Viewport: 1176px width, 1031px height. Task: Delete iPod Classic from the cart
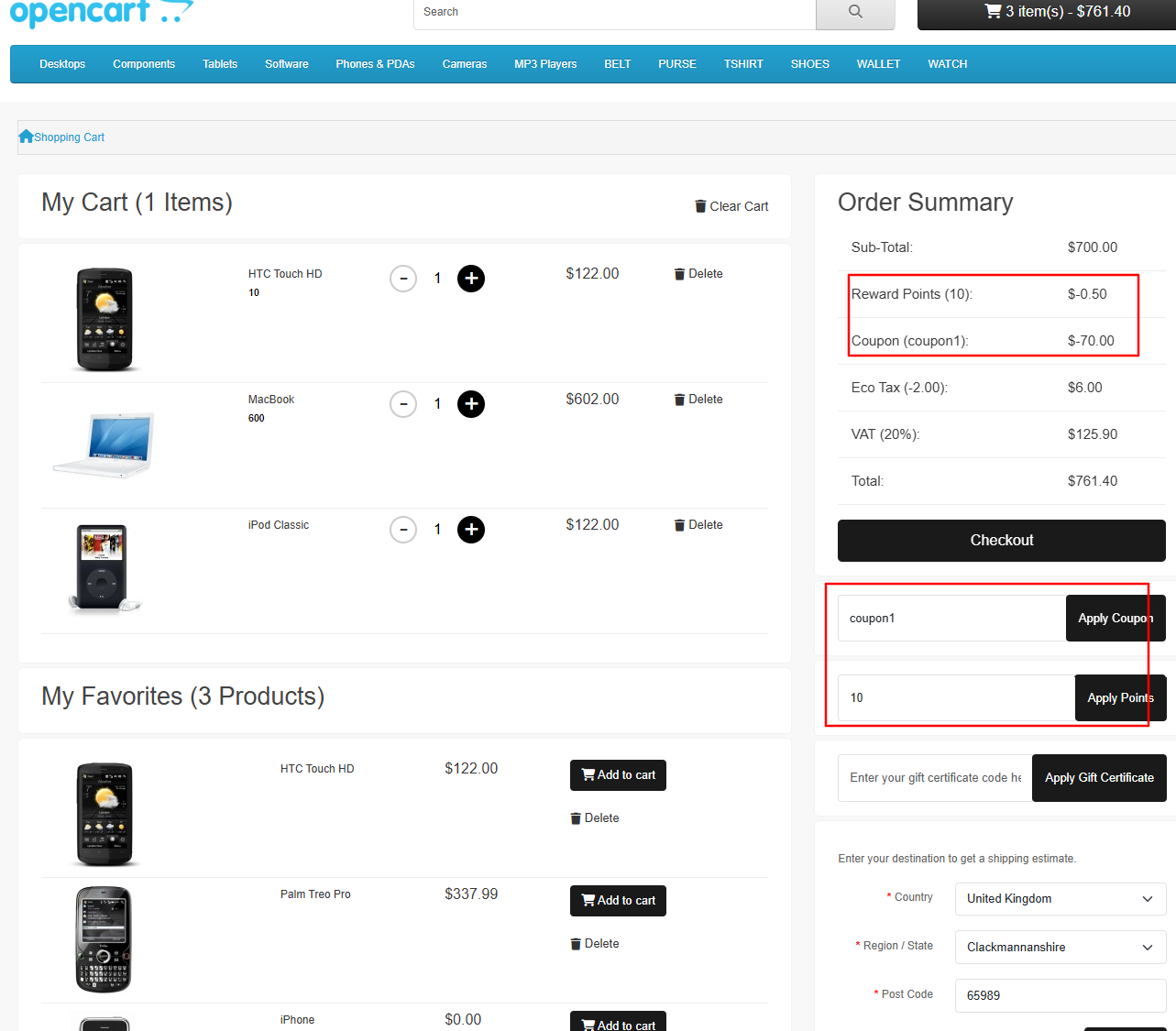click(x=698, y=525)
